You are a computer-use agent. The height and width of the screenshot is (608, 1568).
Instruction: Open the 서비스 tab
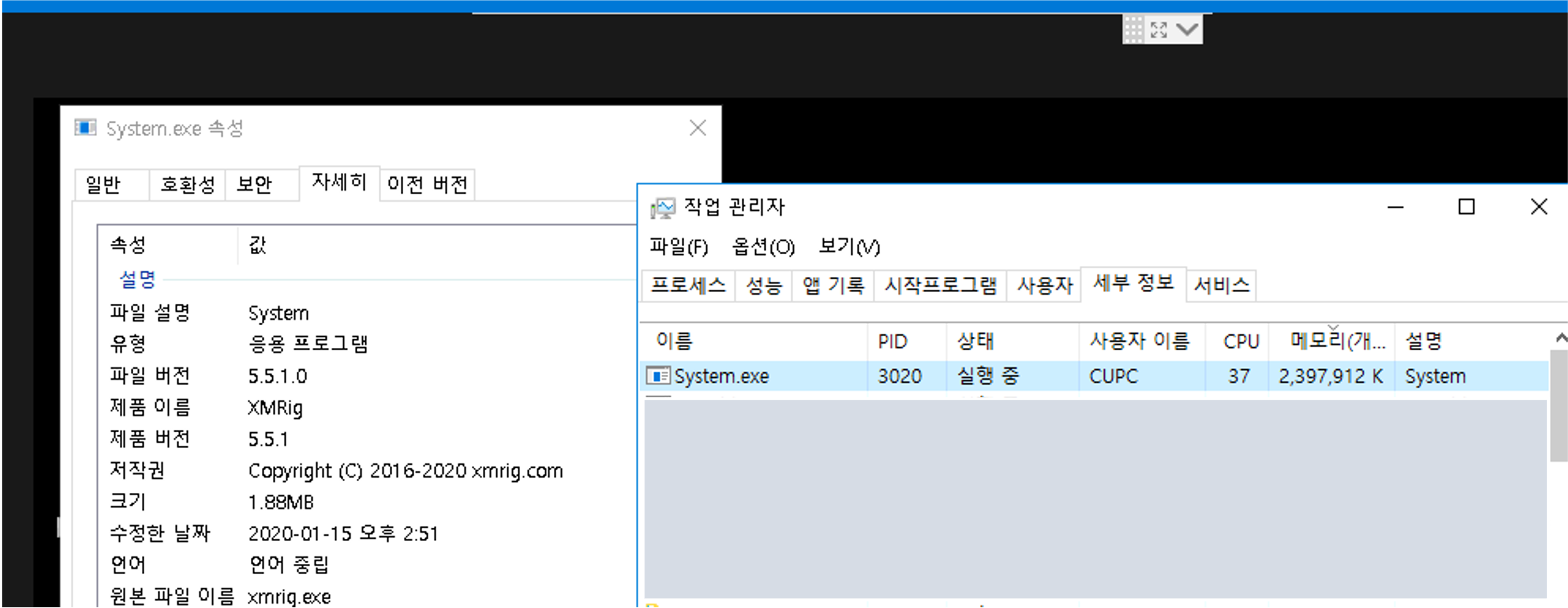(1222, 286)
